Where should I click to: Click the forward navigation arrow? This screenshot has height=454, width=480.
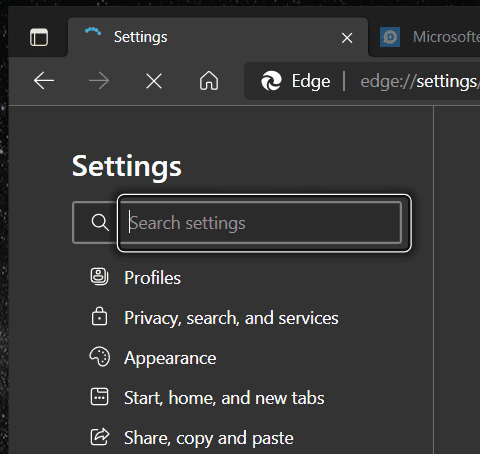[99, 81]
